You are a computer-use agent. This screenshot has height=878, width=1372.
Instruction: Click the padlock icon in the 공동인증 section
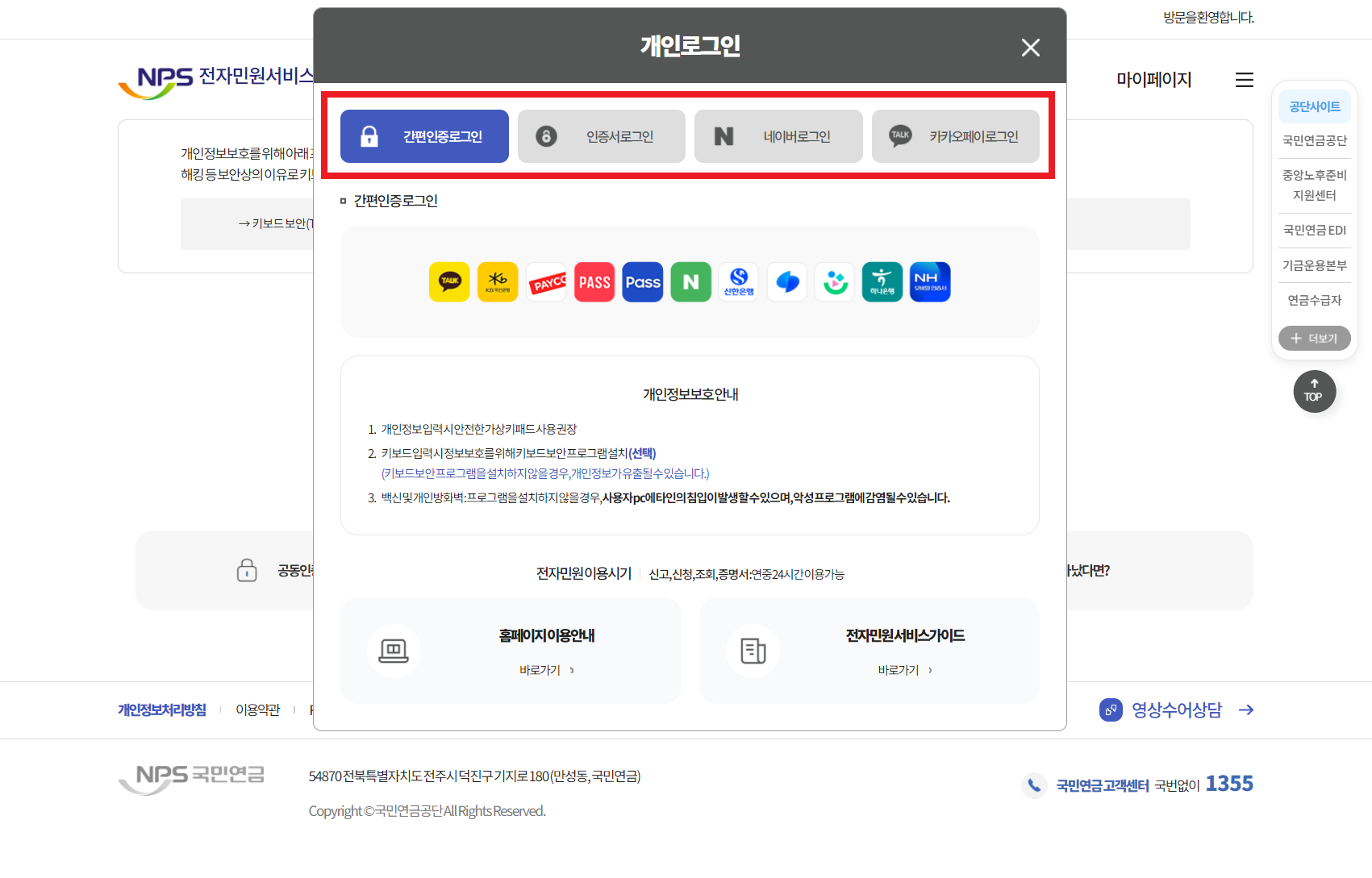[247, 570]
